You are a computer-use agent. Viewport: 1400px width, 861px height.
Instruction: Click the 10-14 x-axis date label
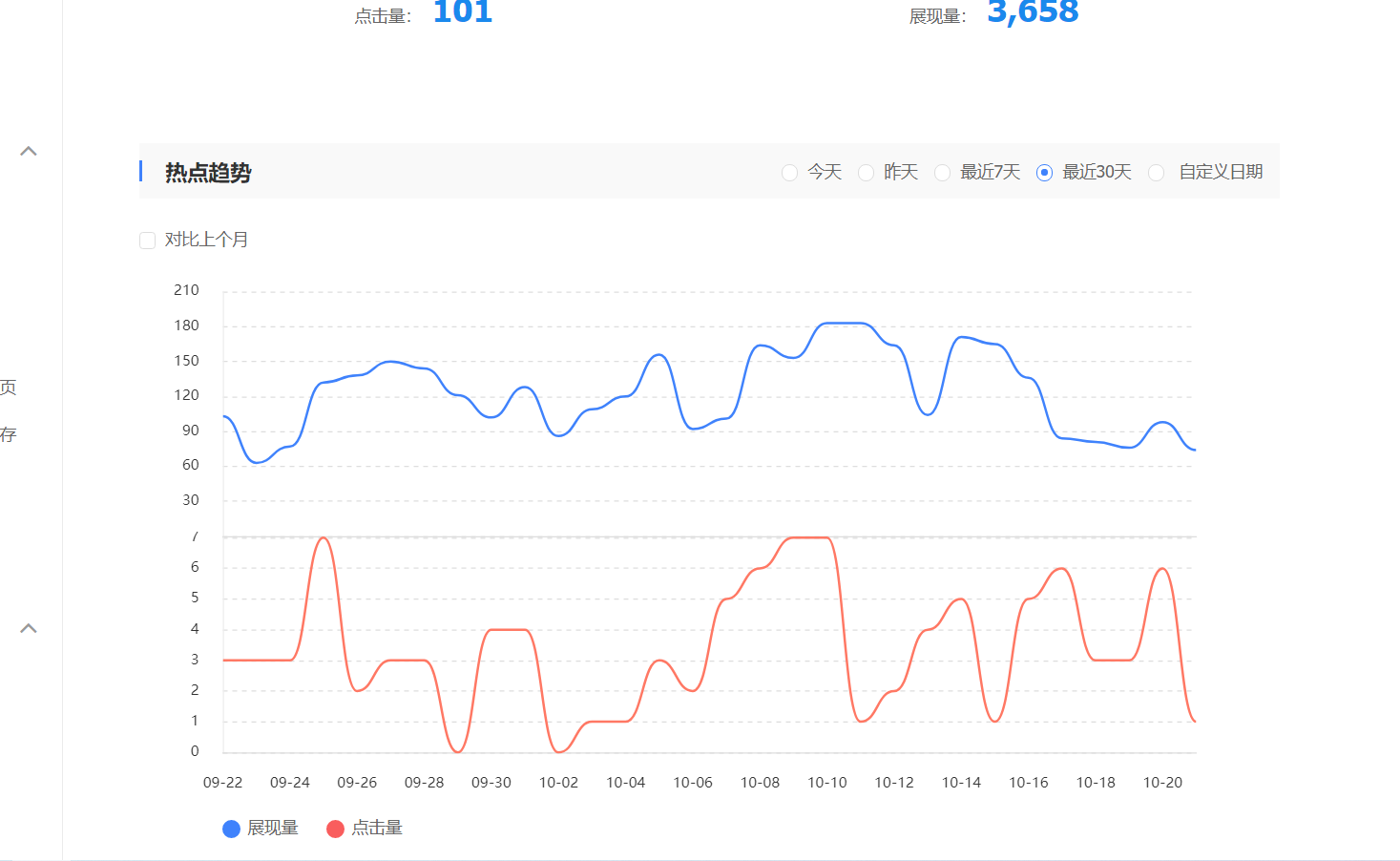click(962, 783)
